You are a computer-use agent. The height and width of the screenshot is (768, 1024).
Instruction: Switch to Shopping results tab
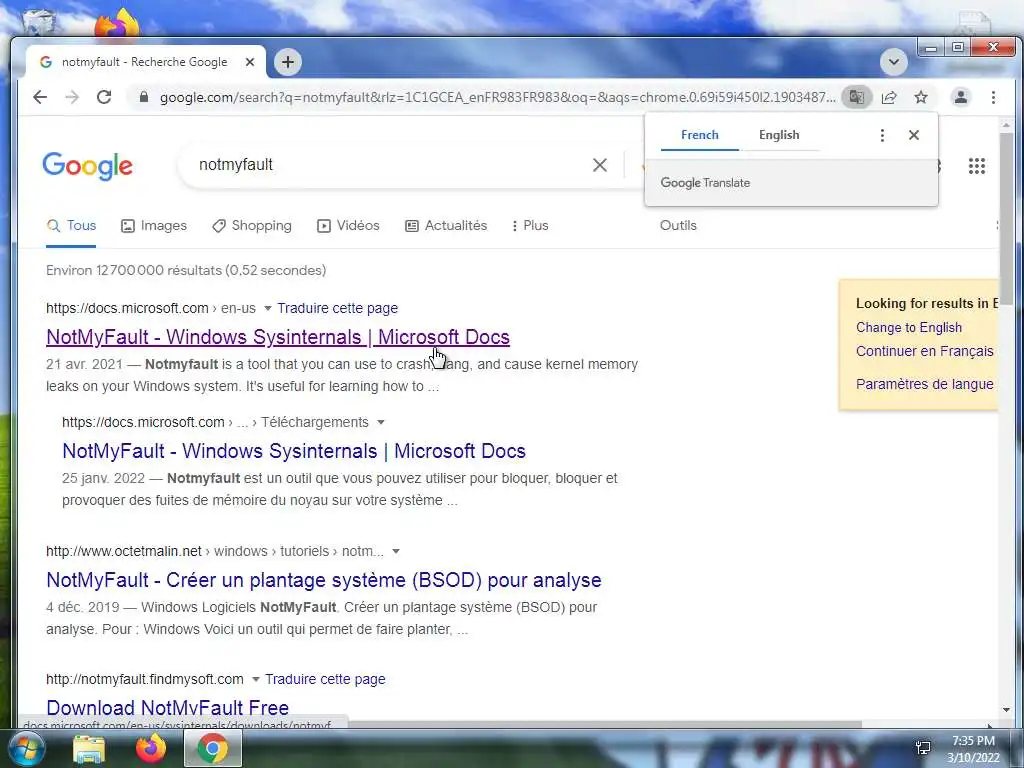pos(252,226)
